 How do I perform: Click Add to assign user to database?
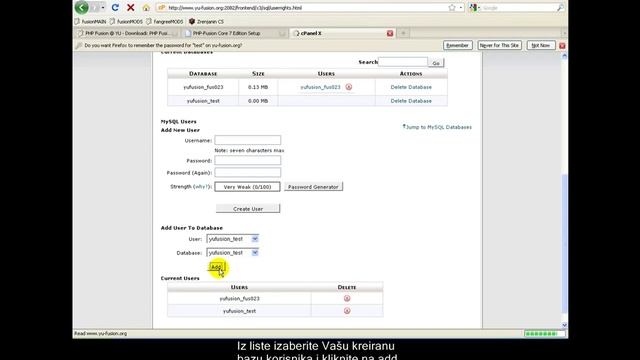[216, 267]
